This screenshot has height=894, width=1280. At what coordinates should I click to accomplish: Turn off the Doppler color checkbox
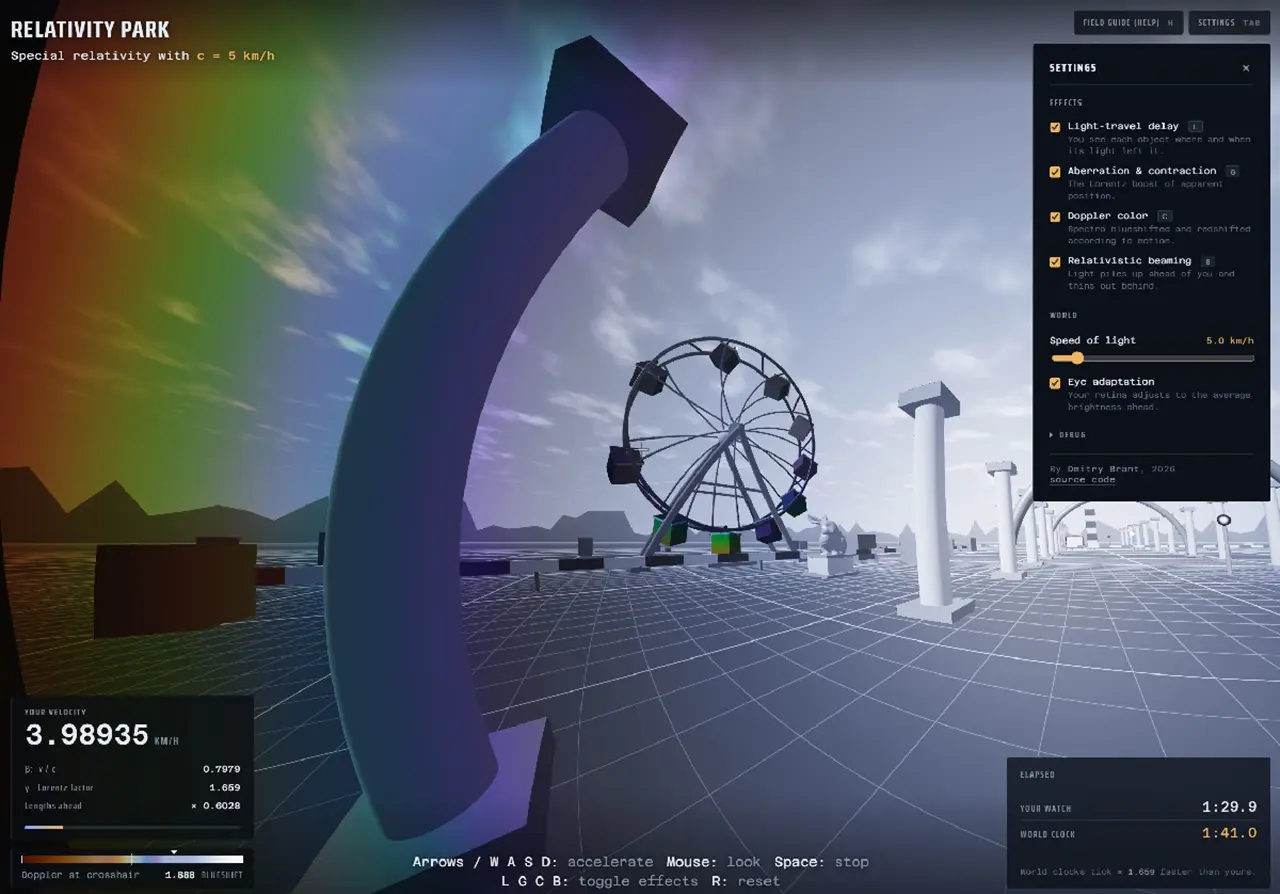(1055, 217)
